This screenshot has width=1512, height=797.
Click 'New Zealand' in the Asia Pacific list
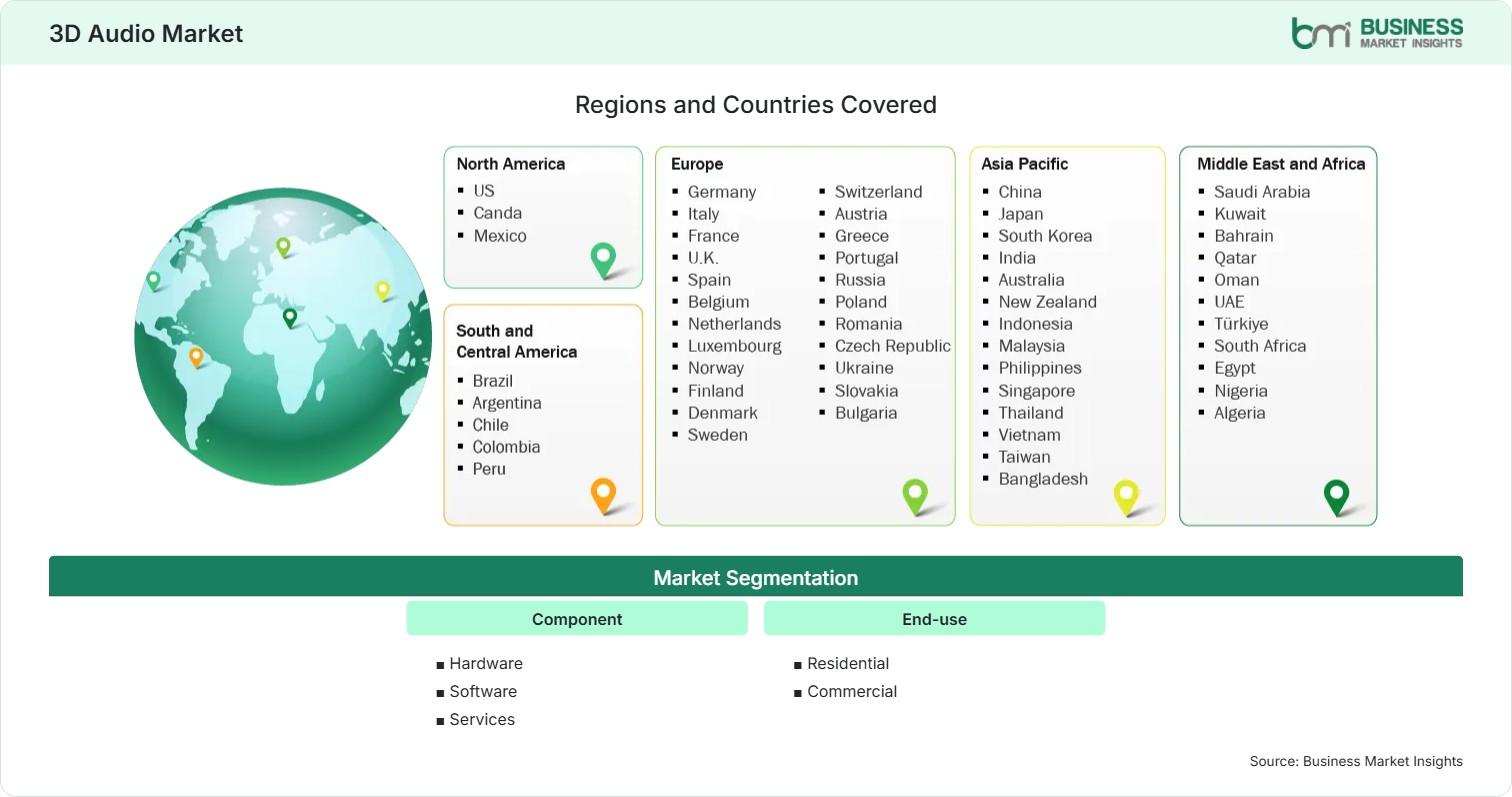coord(1048,301)
